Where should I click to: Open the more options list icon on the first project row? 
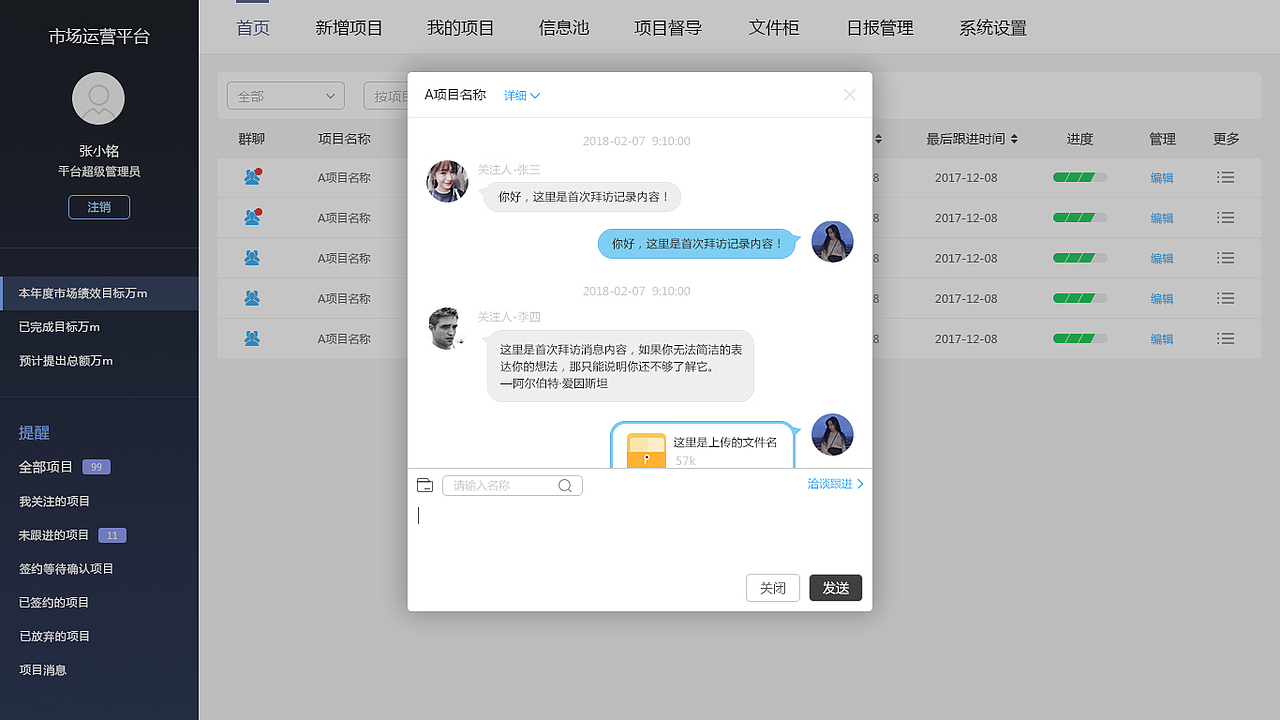pos(1225,177)
